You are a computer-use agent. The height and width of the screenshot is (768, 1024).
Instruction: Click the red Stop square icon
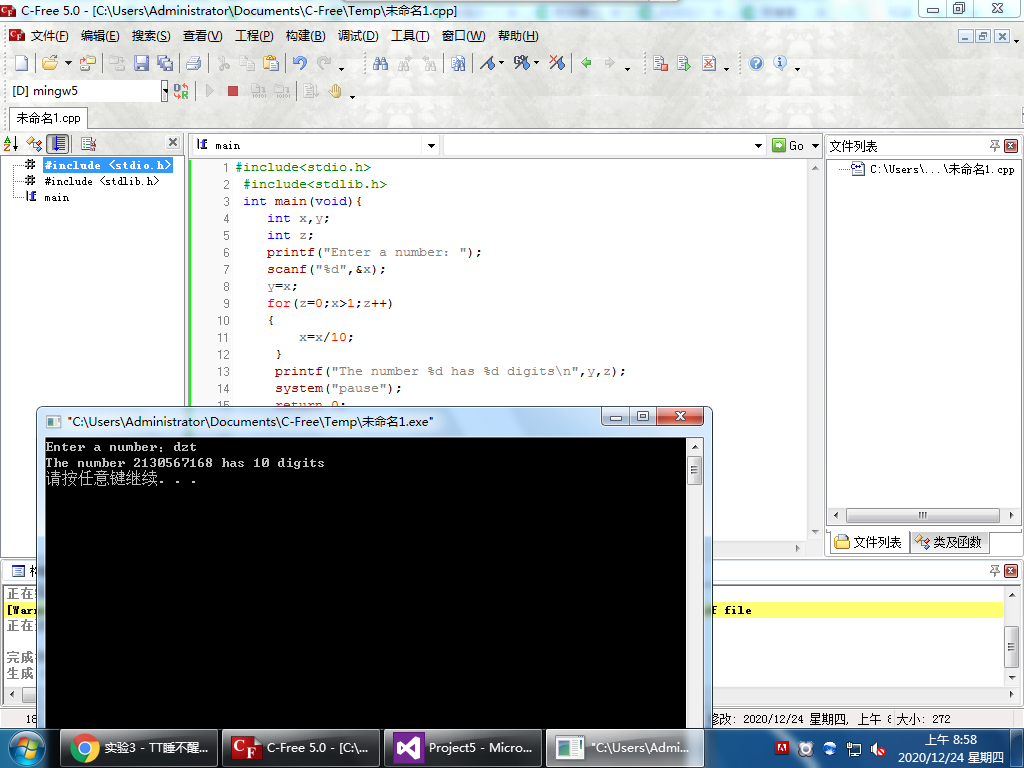pyautogui.click(x=232, y=91)
